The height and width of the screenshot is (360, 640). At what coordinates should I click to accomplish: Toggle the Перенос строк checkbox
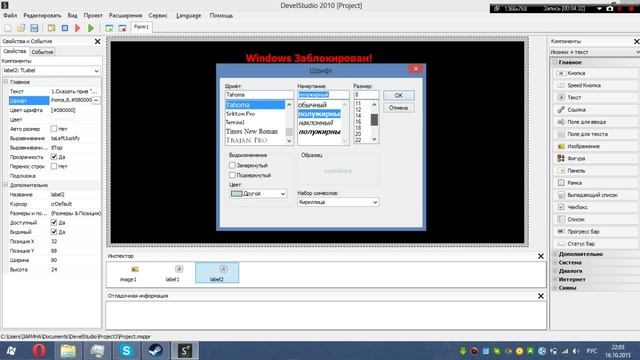pyautogui.click(x=54, y=166)
